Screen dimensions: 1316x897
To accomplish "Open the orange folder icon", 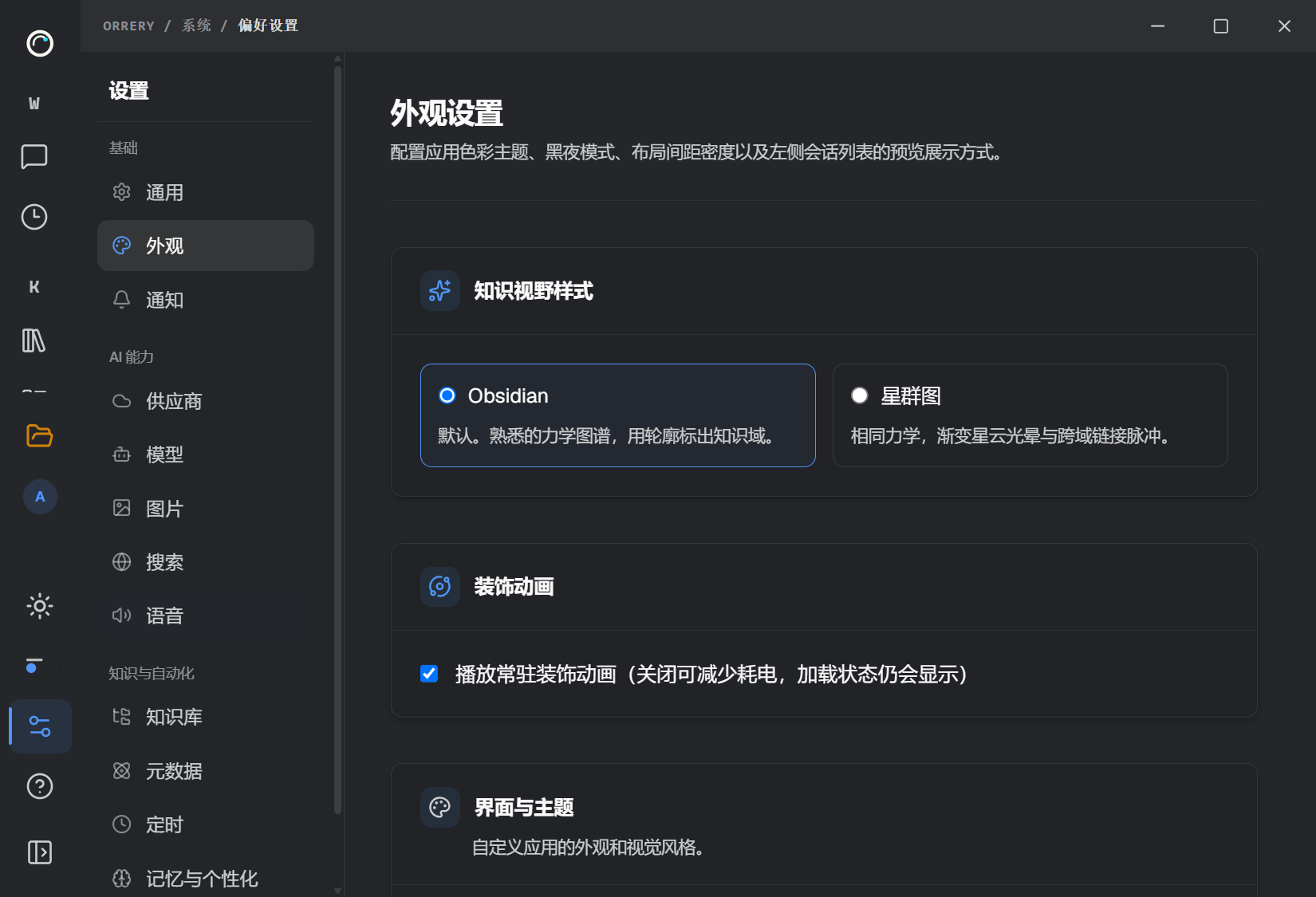I will 39,435.
